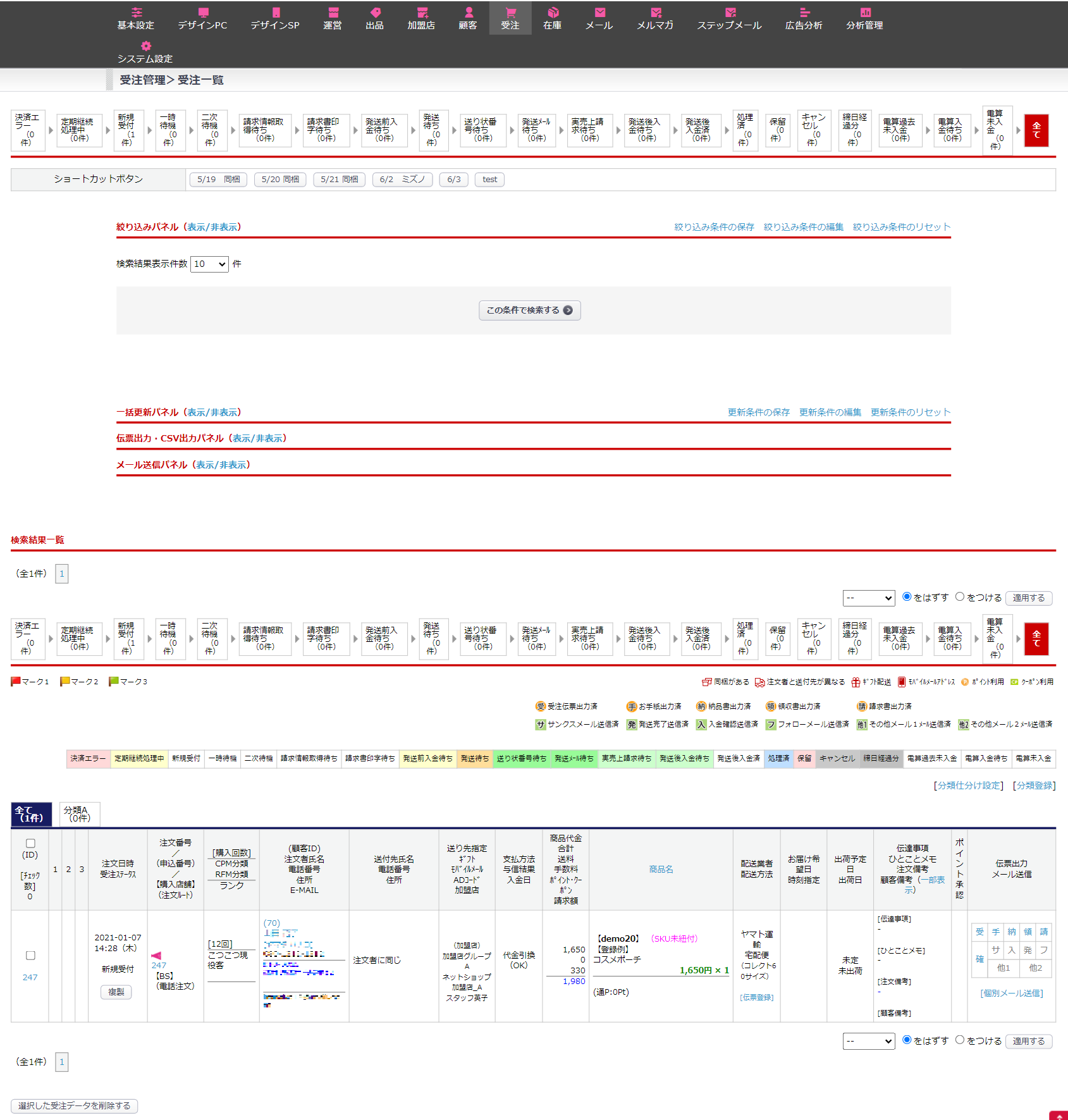Click the 6/2 ミズノ shortcut
This screenshot has width=1068, height=1120.
402,180
